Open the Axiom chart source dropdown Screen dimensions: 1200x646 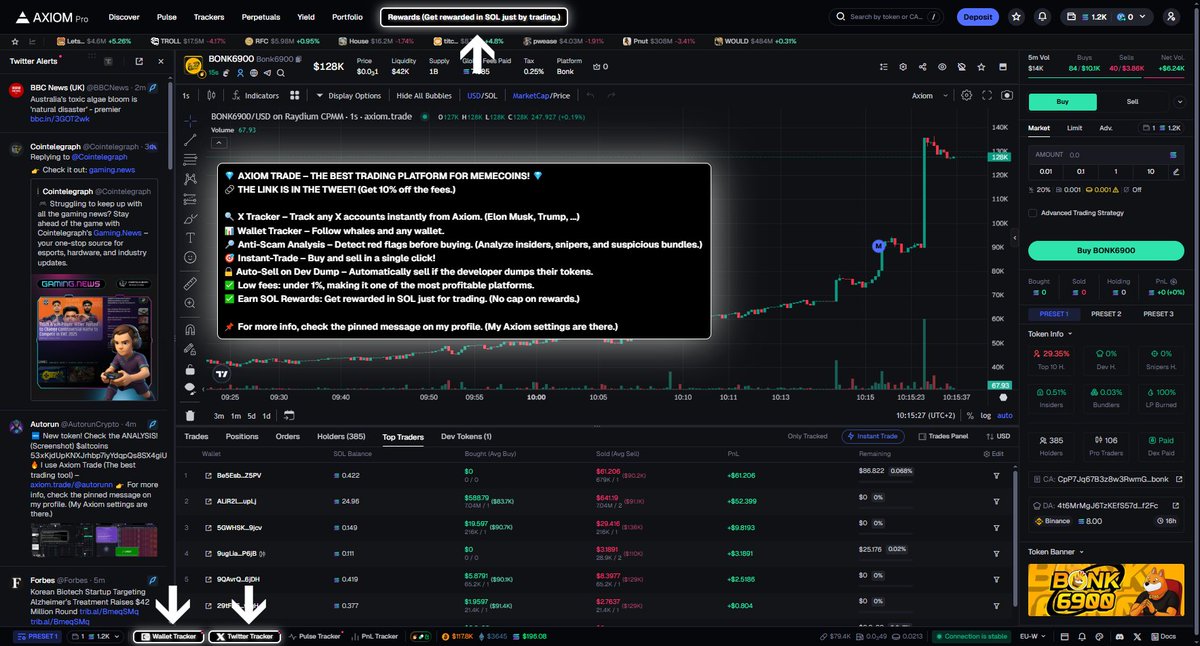(928, 95)
